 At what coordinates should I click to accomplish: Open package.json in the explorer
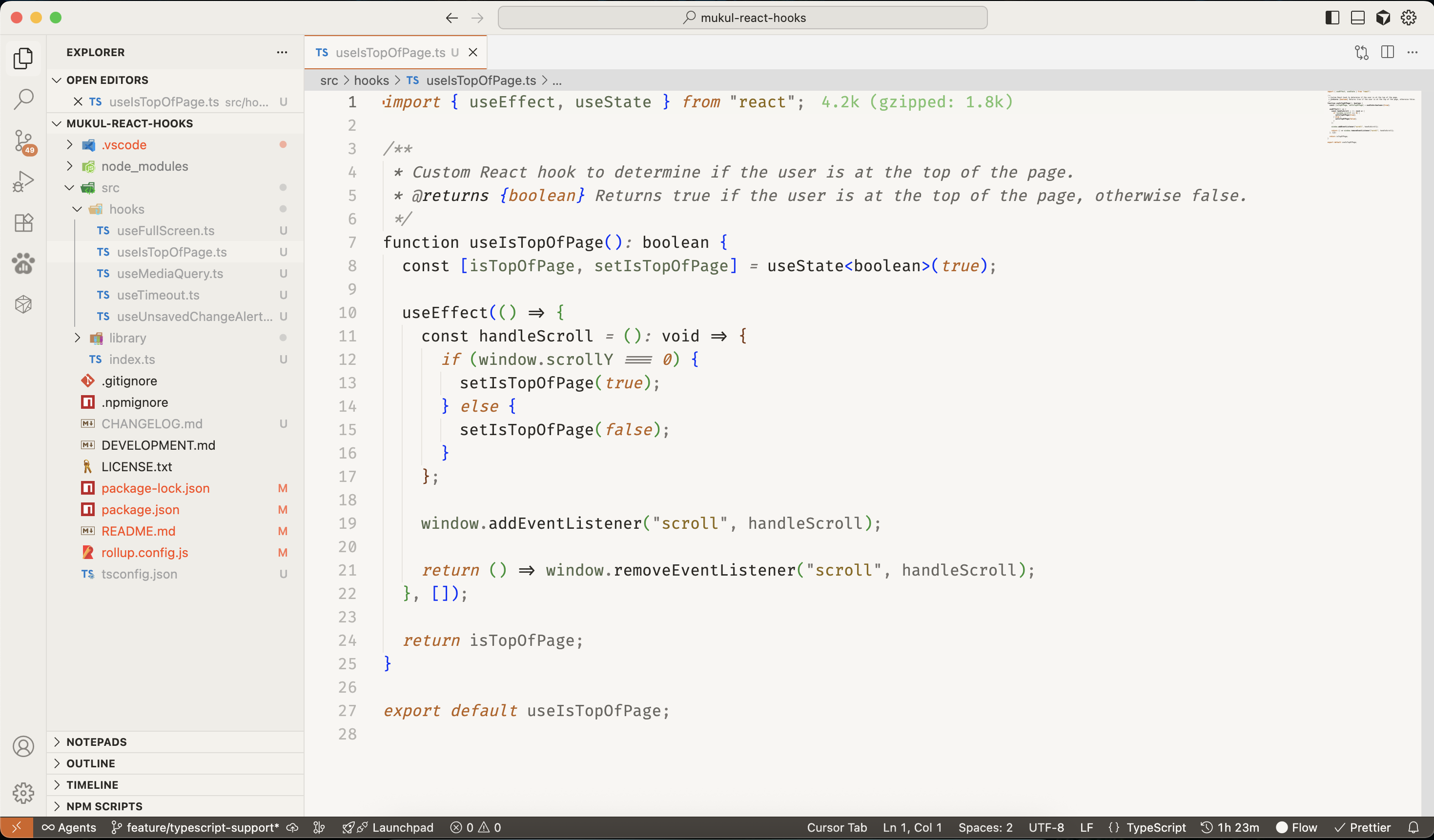coord(175,510)
